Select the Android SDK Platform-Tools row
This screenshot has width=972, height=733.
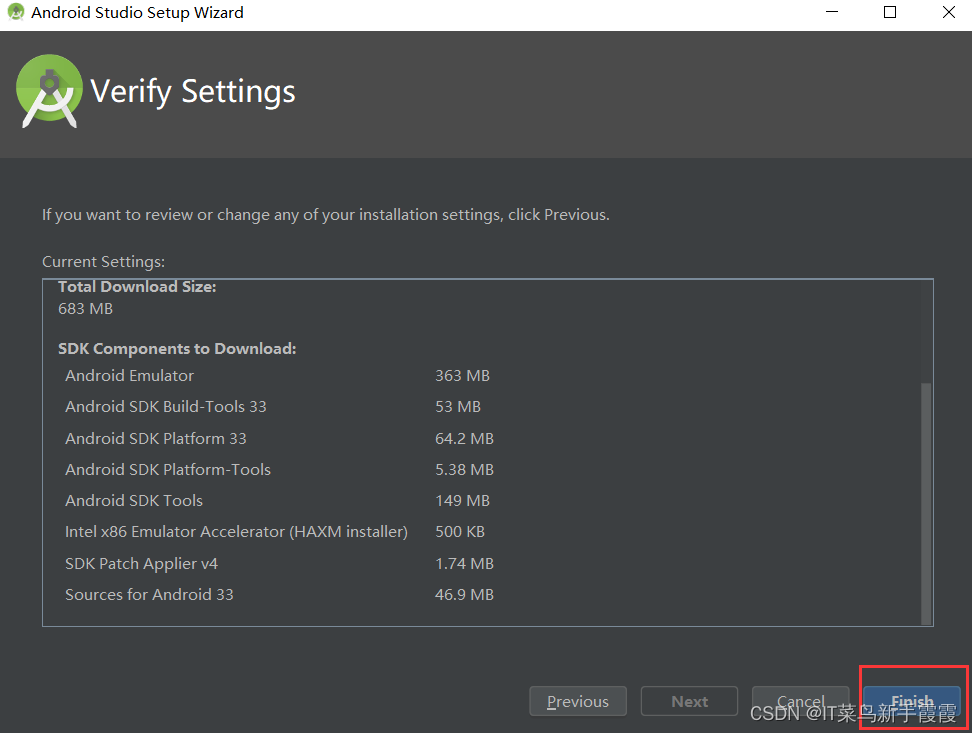coord(280,469)
